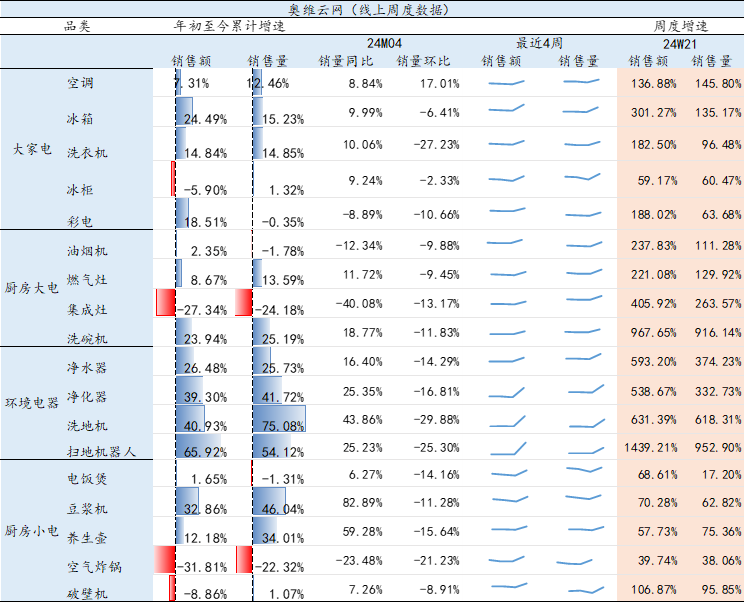Viewport: 745px width, 603px height.
Task: Select the -25.30% value for 扫地机器人
Action: coord(436,448)
